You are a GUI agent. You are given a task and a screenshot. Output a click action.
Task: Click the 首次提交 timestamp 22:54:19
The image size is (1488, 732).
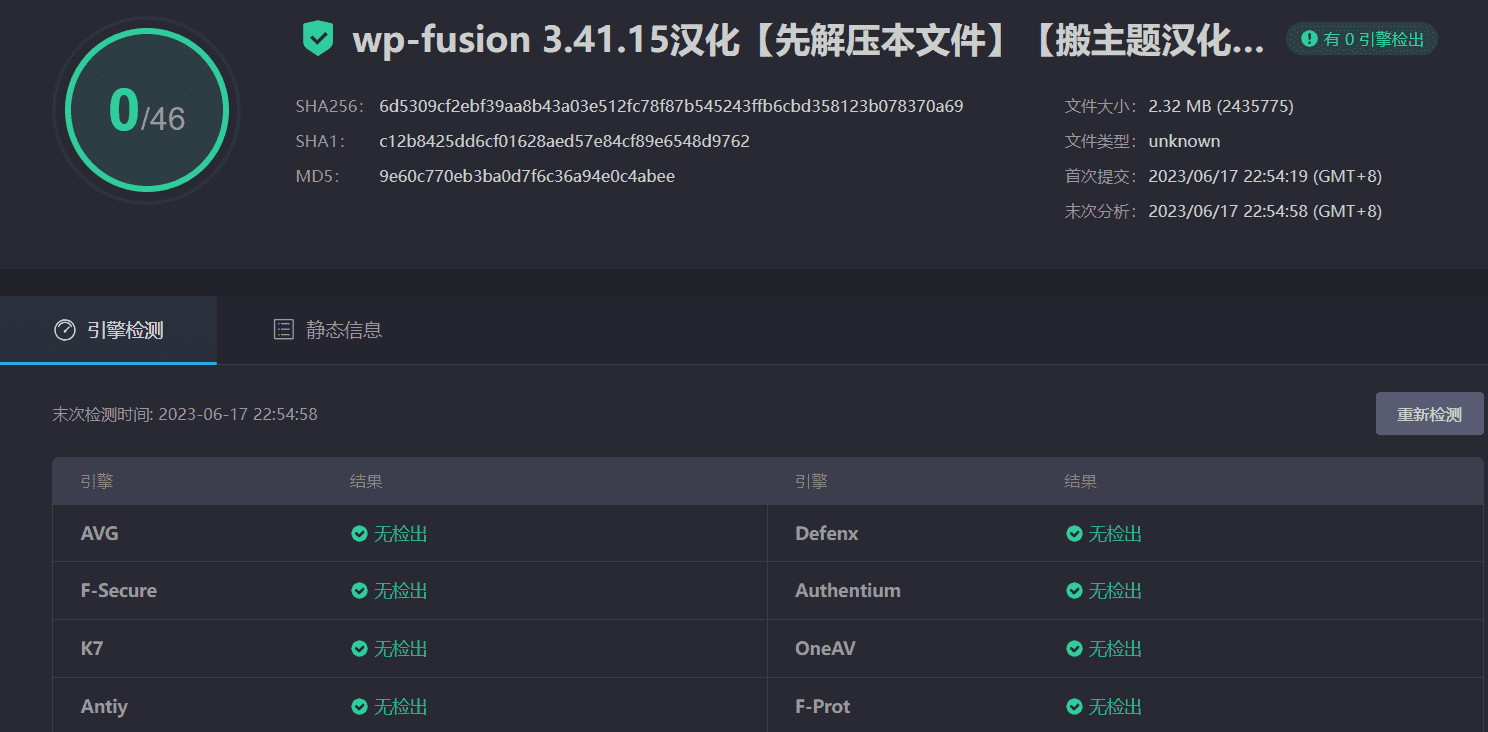pos(1265,176)
